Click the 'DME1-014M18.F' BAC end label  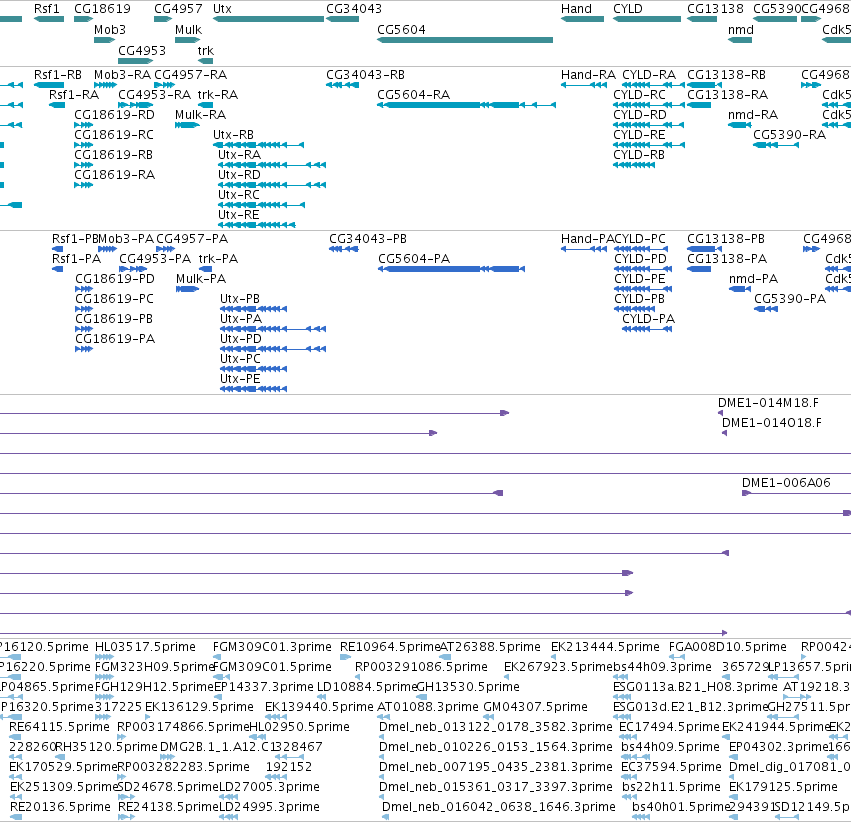768,403
